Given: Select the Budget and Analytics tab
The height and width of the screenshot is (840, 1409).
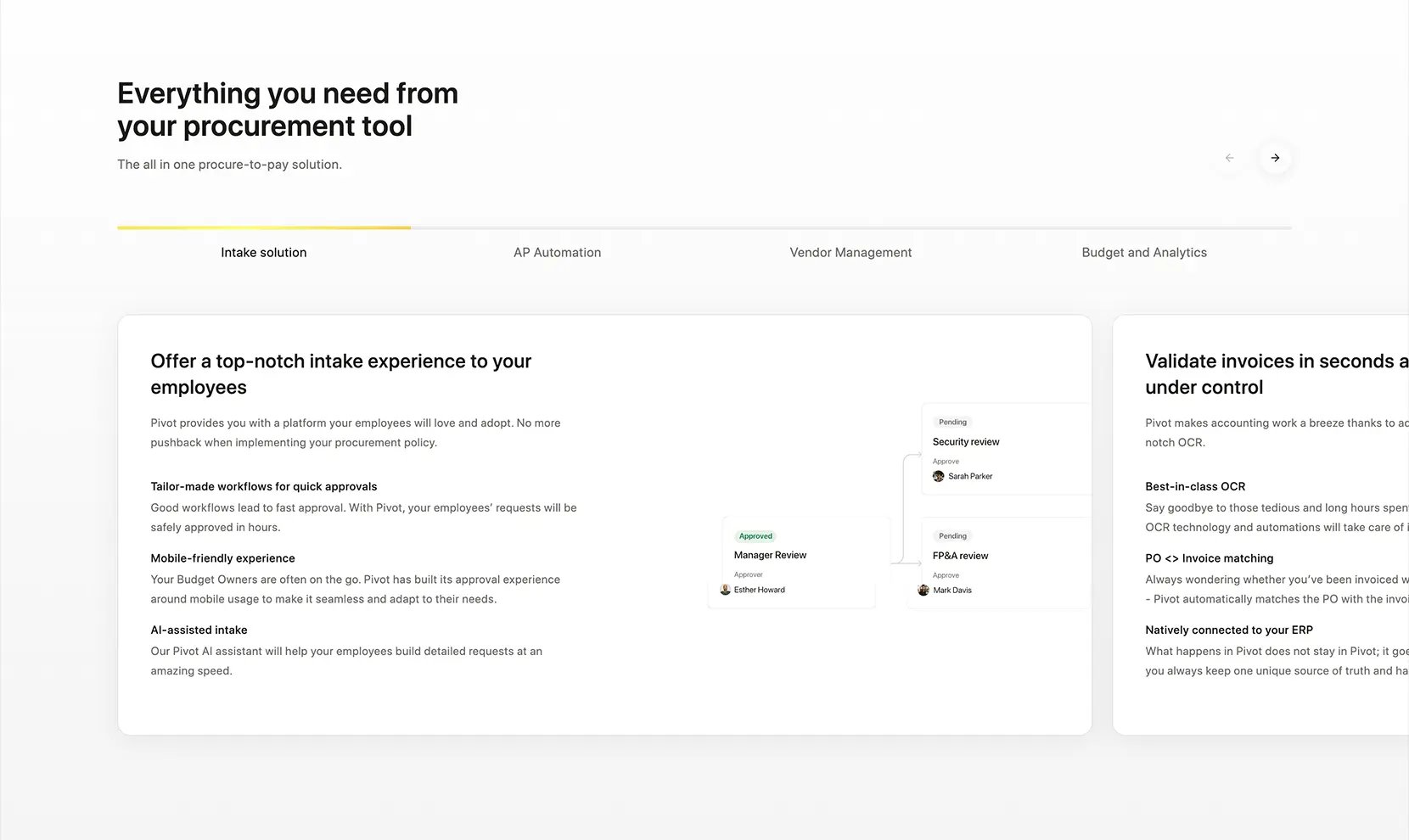Looking at the screenshot, I should point(1144,253).
